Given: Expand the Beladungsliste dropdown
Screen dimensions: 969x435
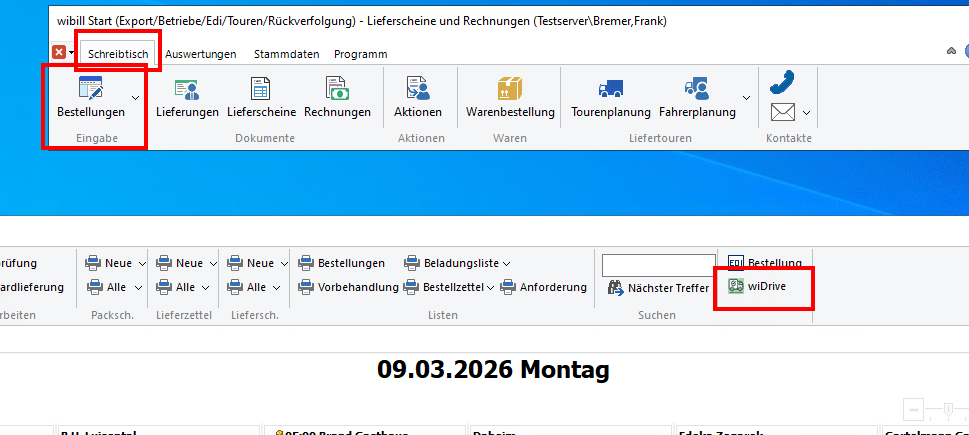Looking at the screenshot, I should tap(507, 263).
